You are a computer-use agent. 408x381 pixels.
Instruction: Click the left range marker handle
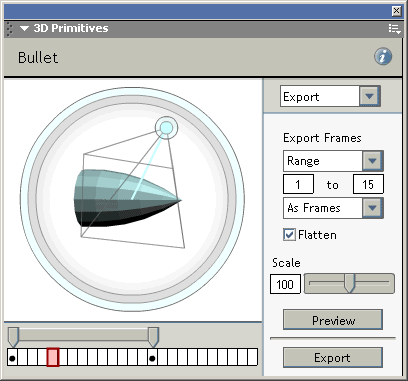tap(13, 337)
